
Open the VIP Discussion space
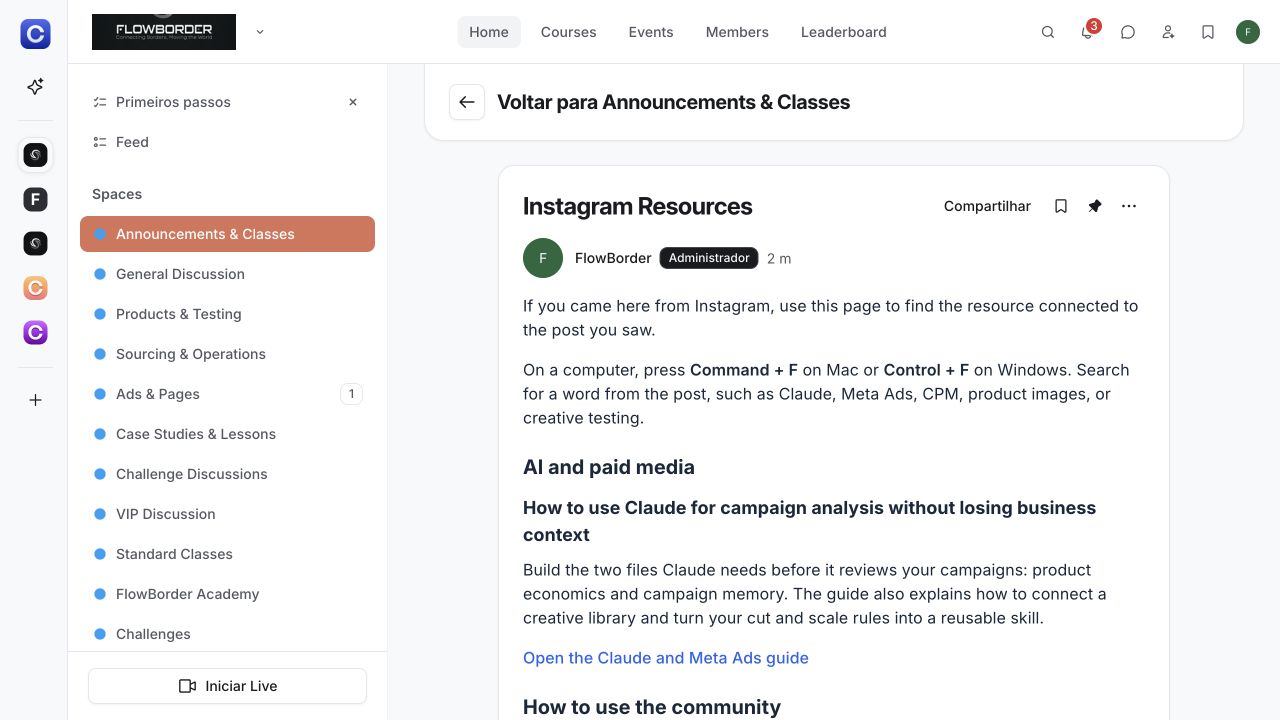pos(227,514)
